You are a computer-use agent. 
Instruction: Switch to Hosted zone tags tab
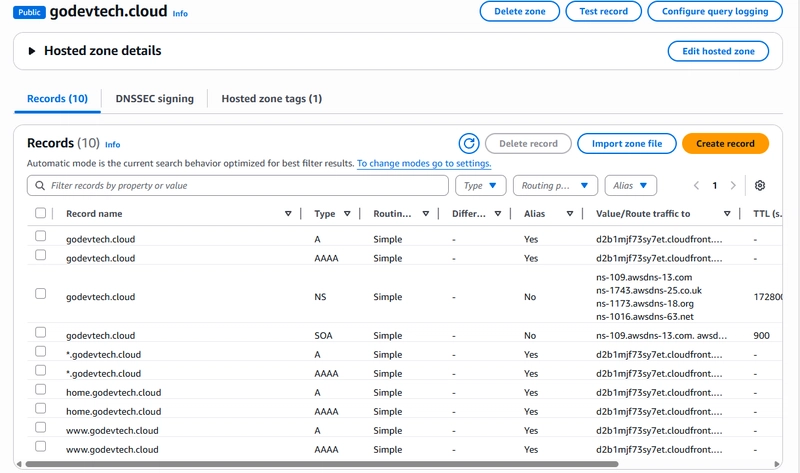pyautogui.click(x=271, y=98)
